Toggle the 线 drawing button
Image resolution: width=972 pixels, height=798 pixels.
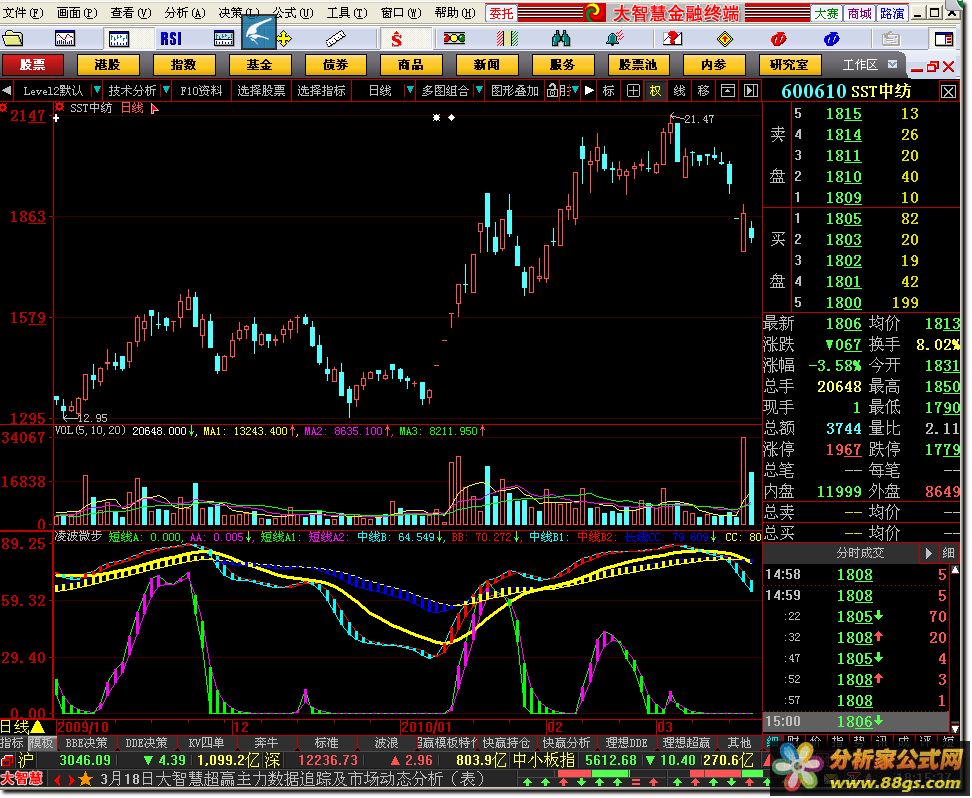pos(679,91)
